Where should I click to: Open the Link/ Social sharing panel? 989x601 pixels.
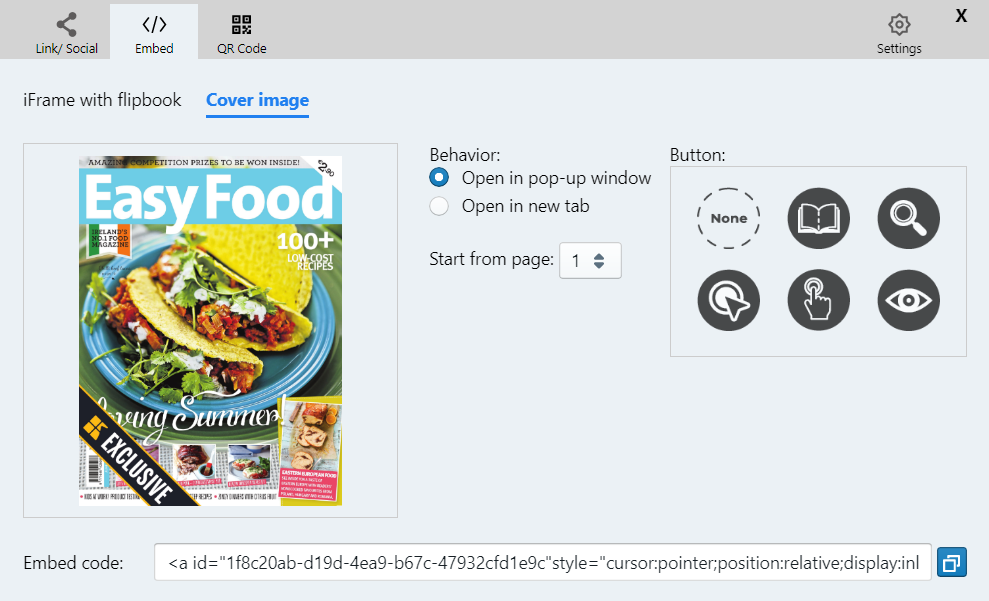tap(66, 31)
